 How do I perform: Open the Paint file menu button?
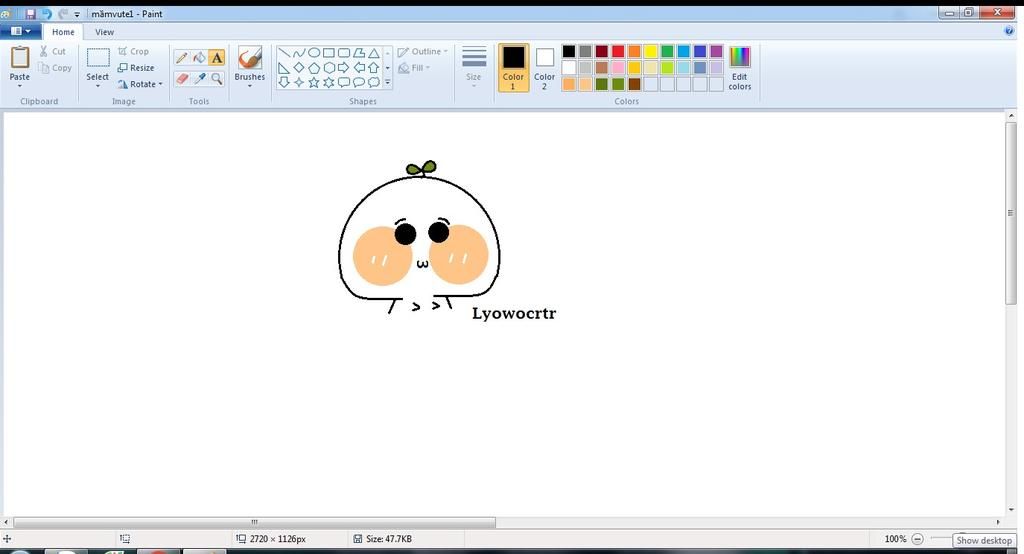click(x=20, y=32)
